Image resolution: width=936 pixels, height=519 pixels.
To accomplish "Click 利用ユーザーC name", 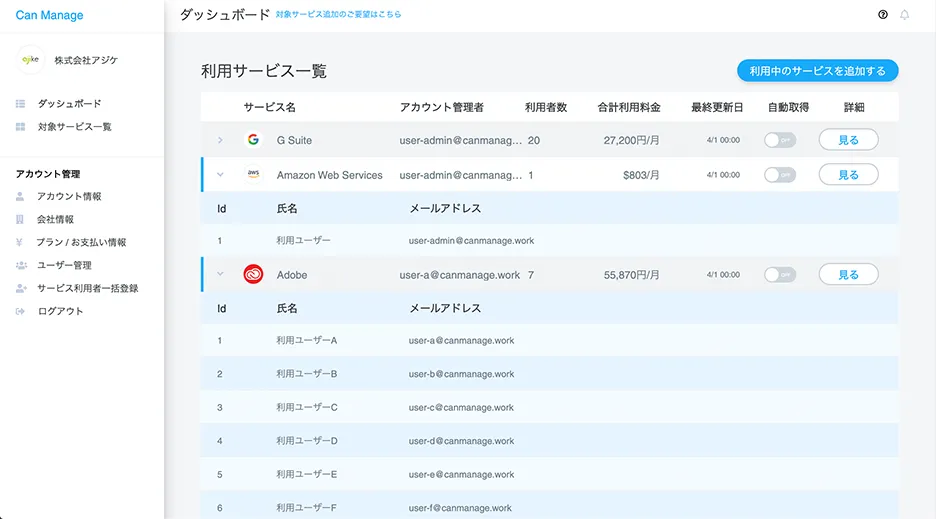I will [x=306, y=407].
